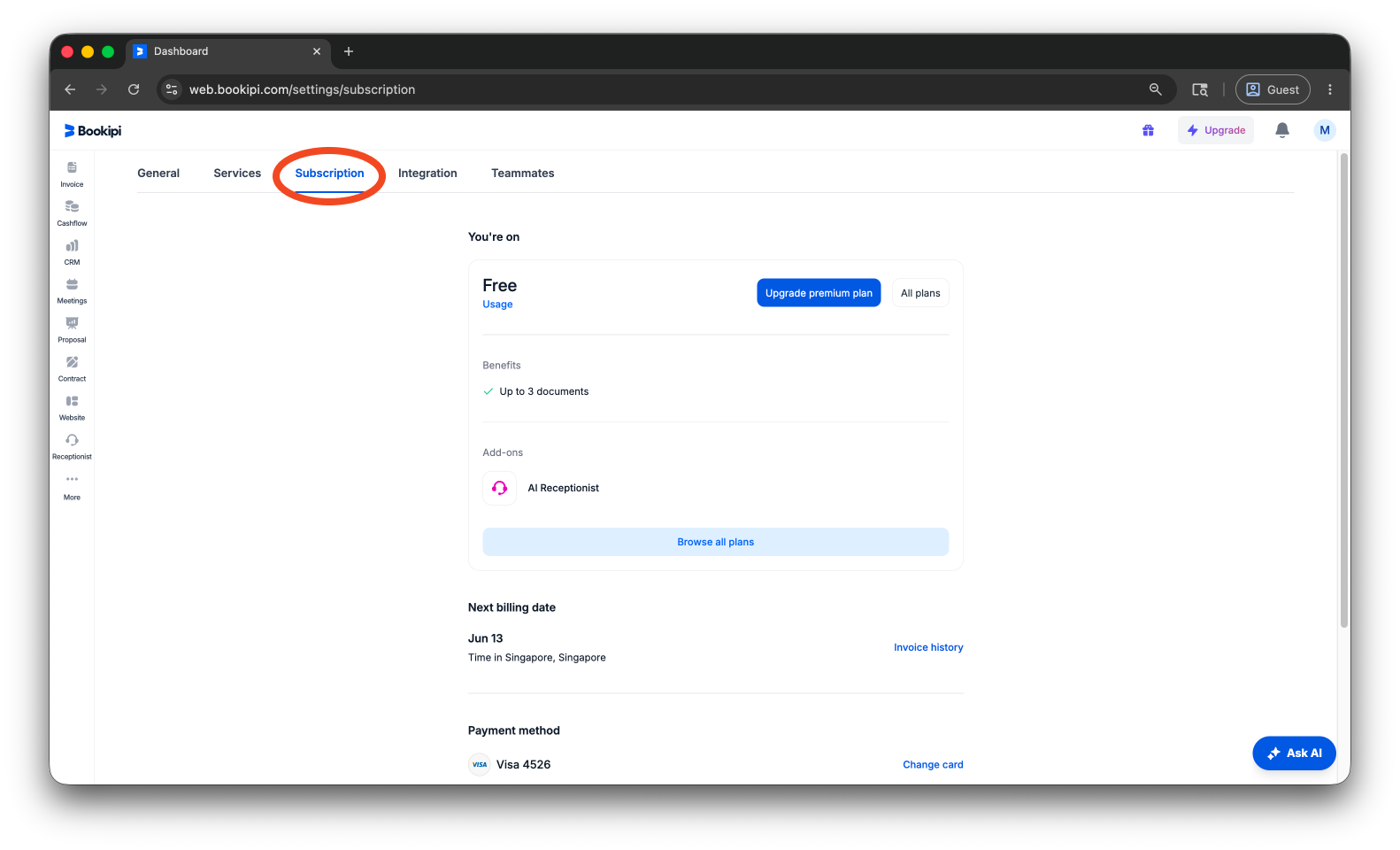Viewport: 1400px width, 850px height.
Task: Switch to the General tab
Action: pos(158,174)
